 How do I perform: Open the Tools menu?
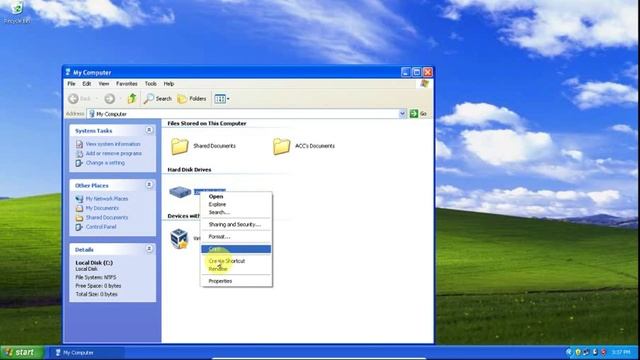click(151, 84)
